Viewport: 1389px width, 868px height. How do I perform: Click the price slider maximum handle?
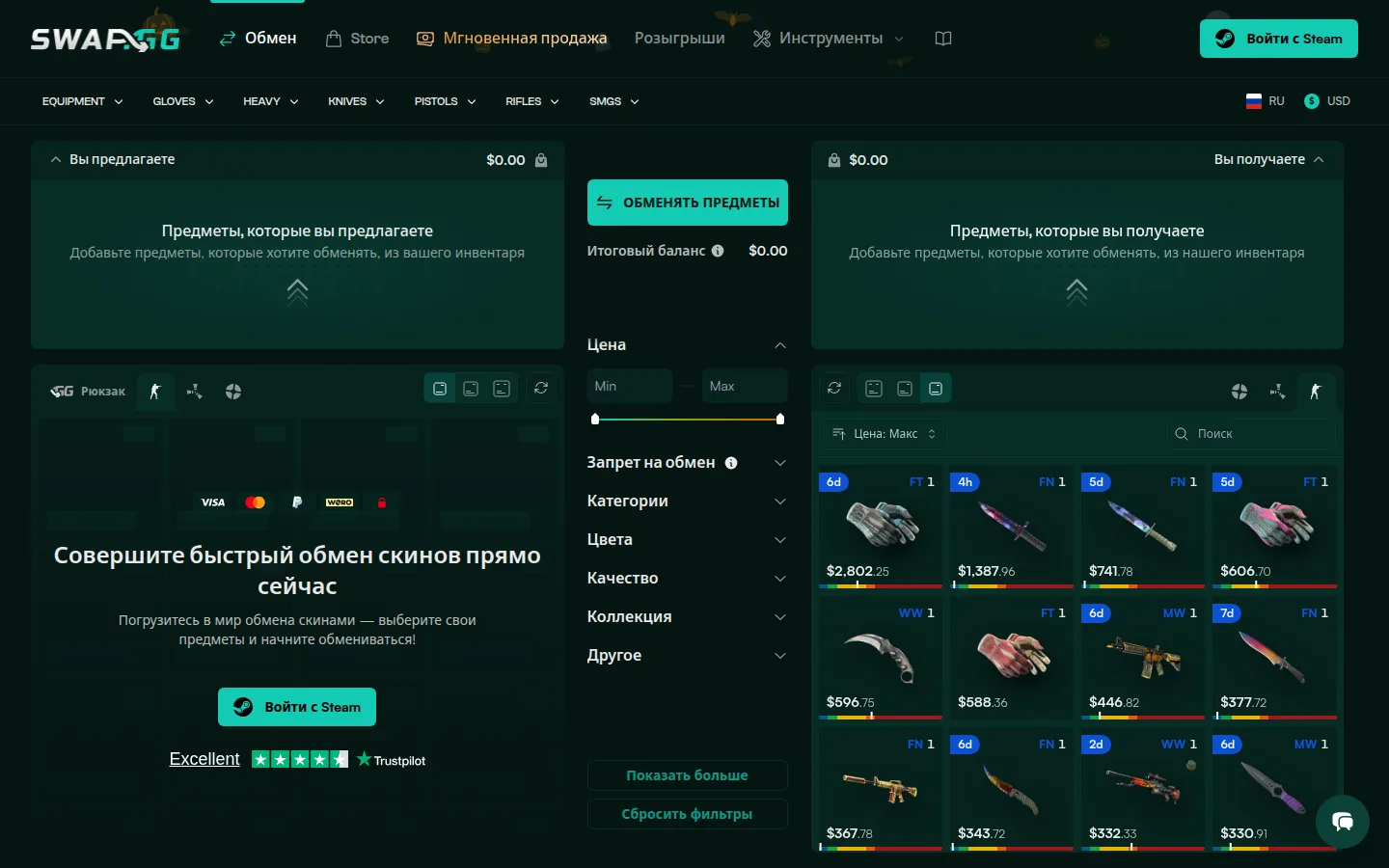pos(780,420)
